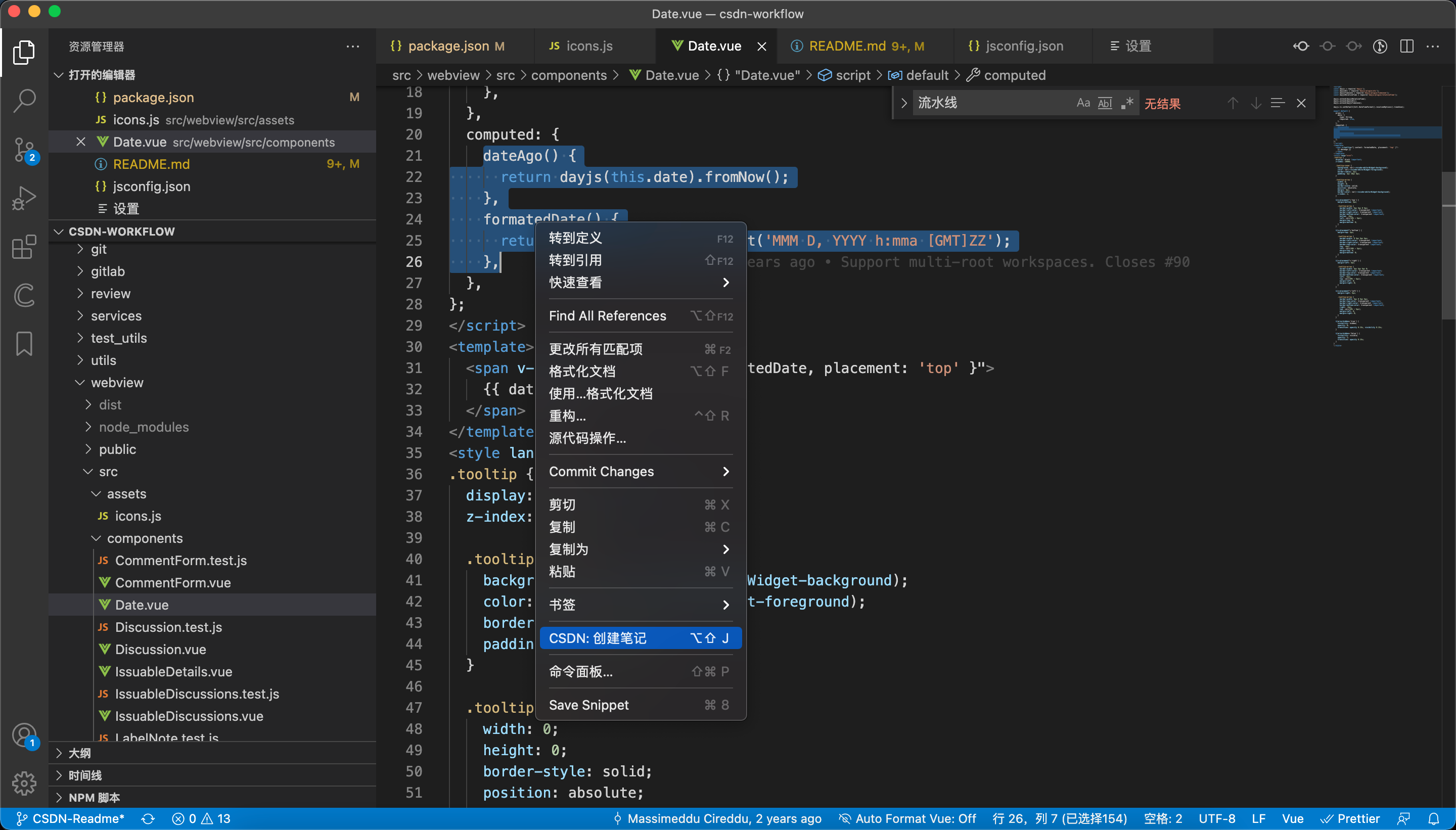Open the Bookmarks view icon
Screen dimensions: 1456x830
(24, 344)
